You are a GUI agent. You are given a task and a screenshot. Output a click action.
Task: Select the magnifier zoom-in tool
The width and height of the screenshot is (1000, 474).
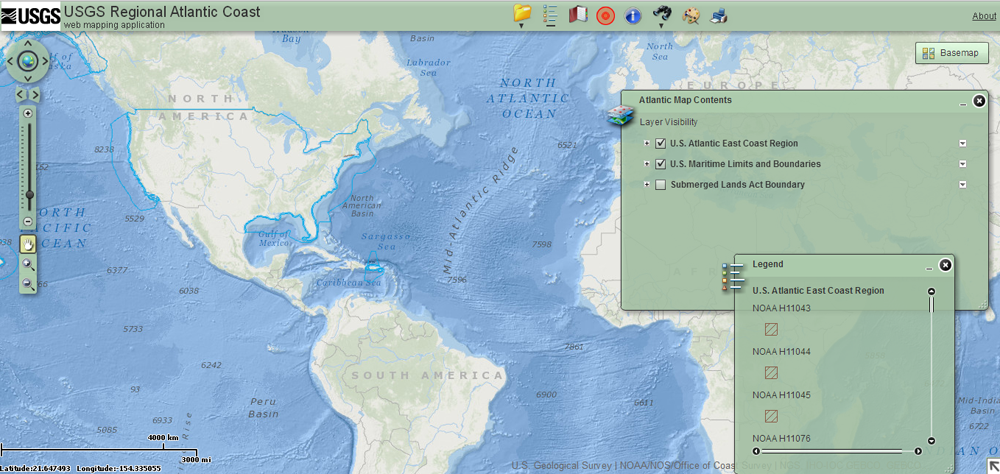click(x=28, y=264)
